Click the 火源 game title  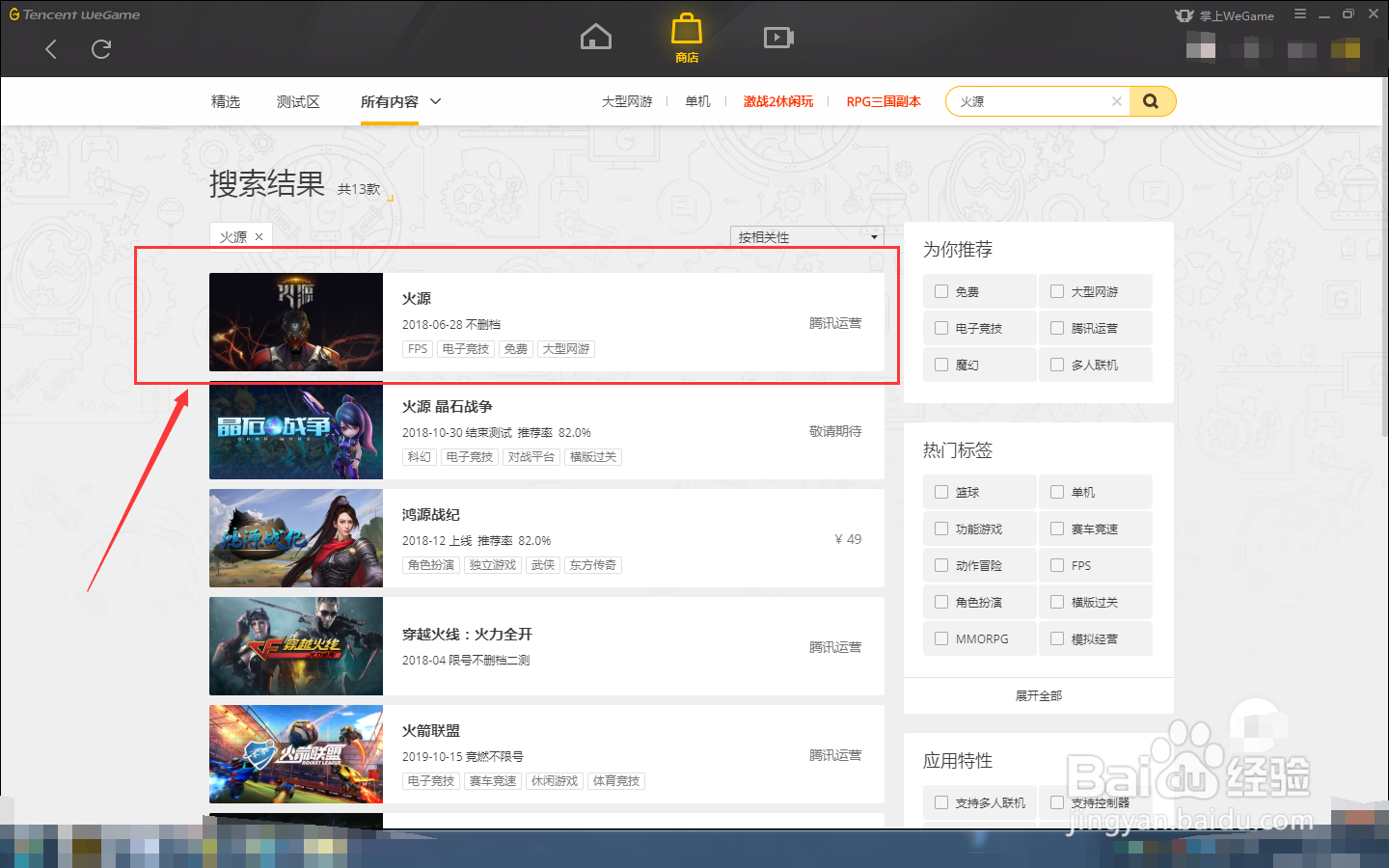coord(417,299)
